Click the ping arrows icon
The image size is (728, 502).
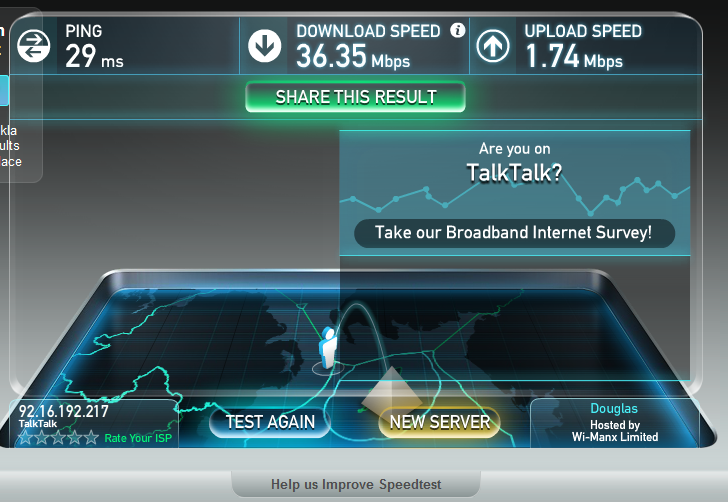pos(33,46)
